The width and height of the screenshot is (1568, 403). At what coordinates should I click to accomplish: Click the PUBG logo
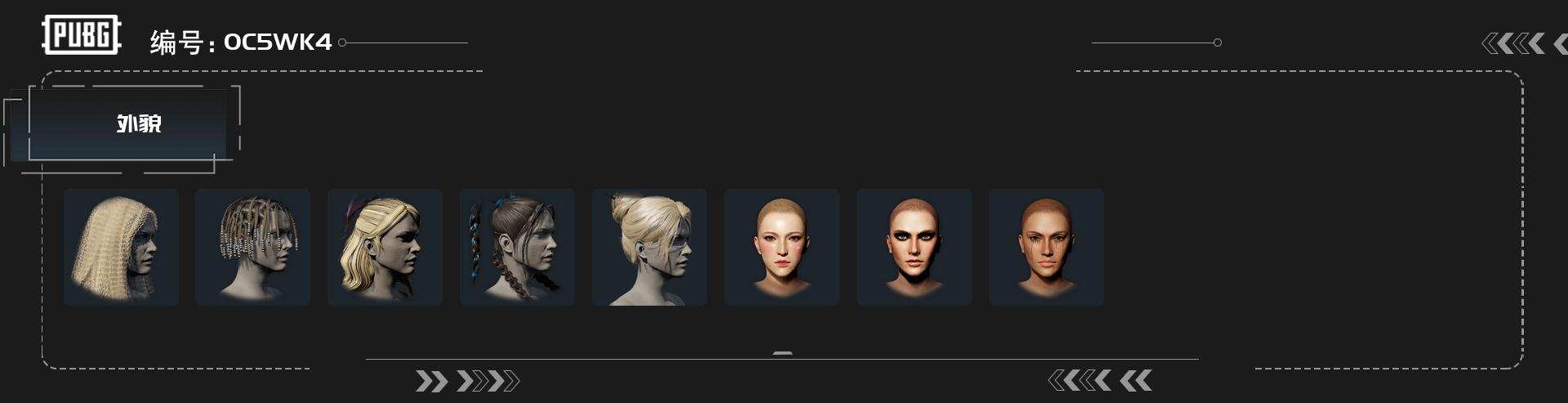82,36
